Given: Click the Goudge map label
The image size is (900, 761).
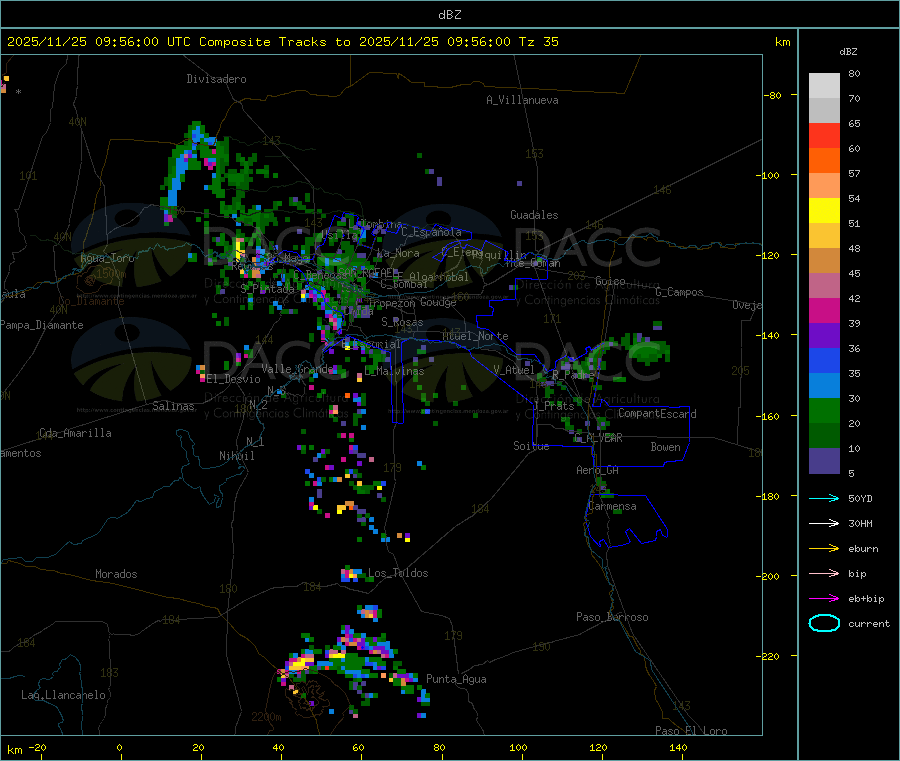Looking at the screenshot, I should pyautogui.click(x=438, y=302).
